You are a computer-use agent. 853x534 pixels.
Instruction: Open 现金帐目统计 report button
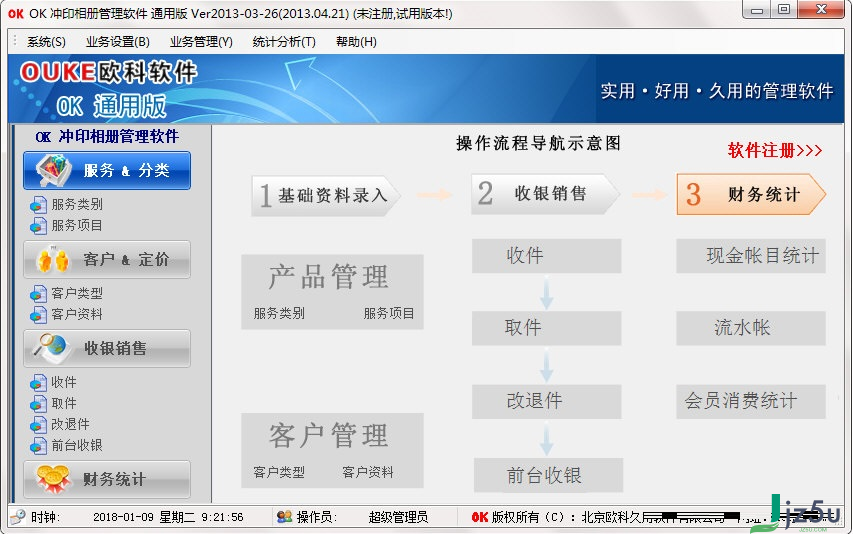(x=751, y=256)
